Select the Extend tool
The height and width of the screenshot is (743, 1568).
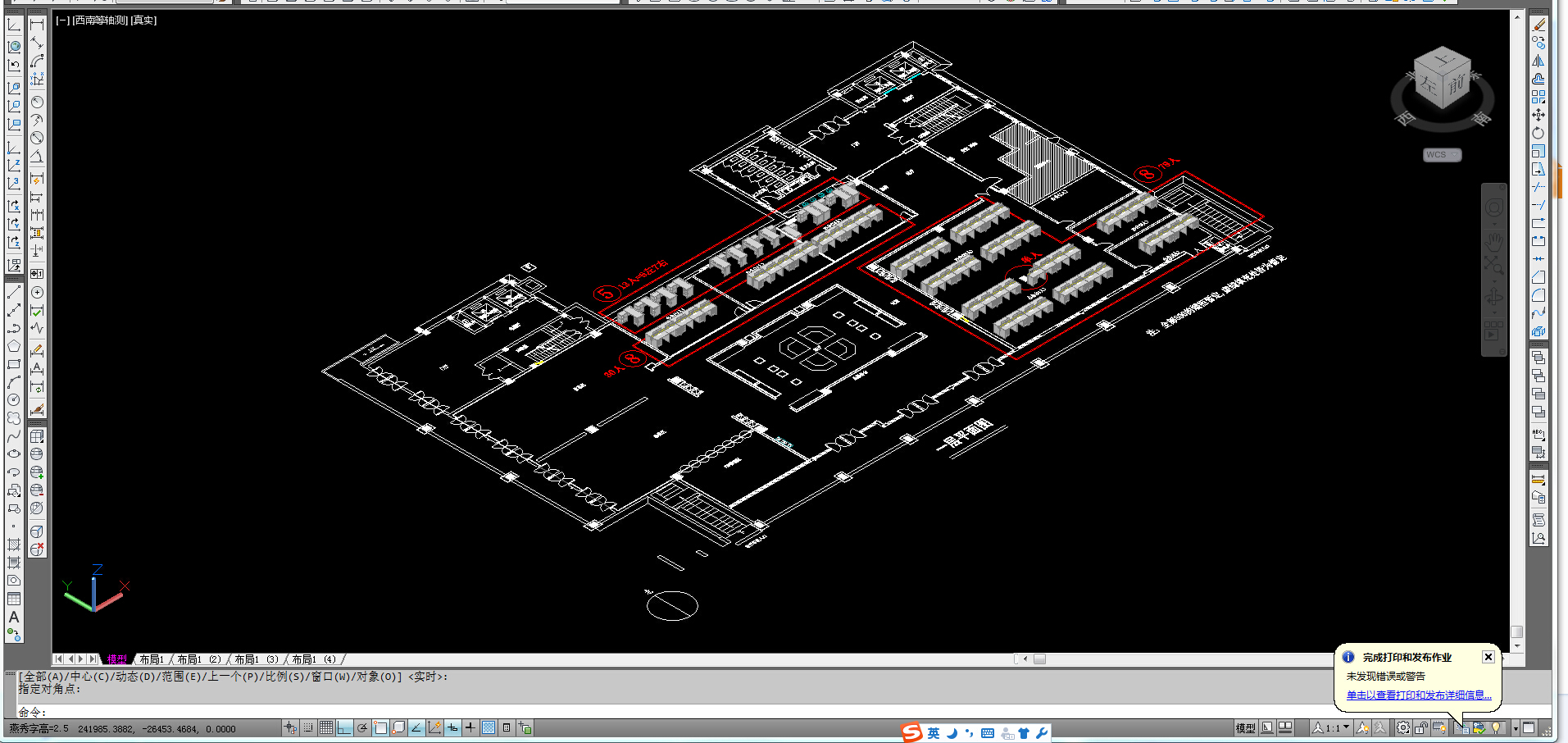pyautogui.click(x=1538, y=205)
